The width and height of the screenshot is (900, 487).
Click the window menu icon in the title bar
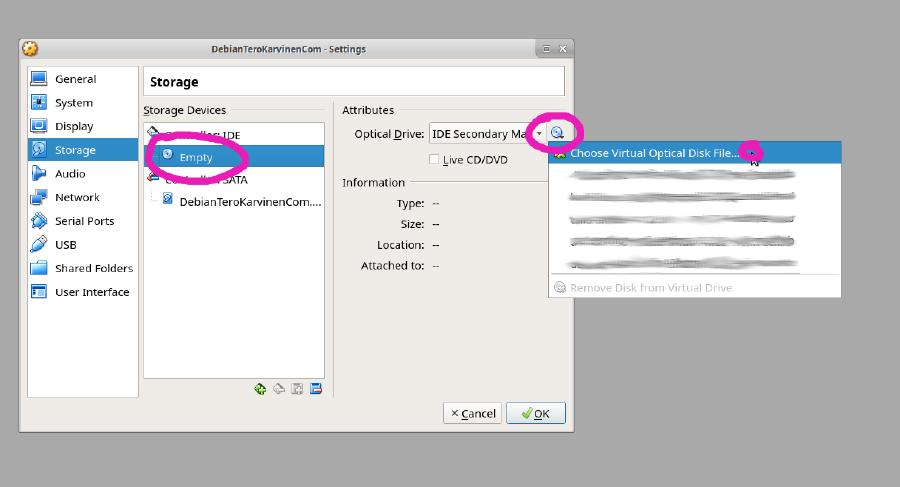click(x=30, y=48)
